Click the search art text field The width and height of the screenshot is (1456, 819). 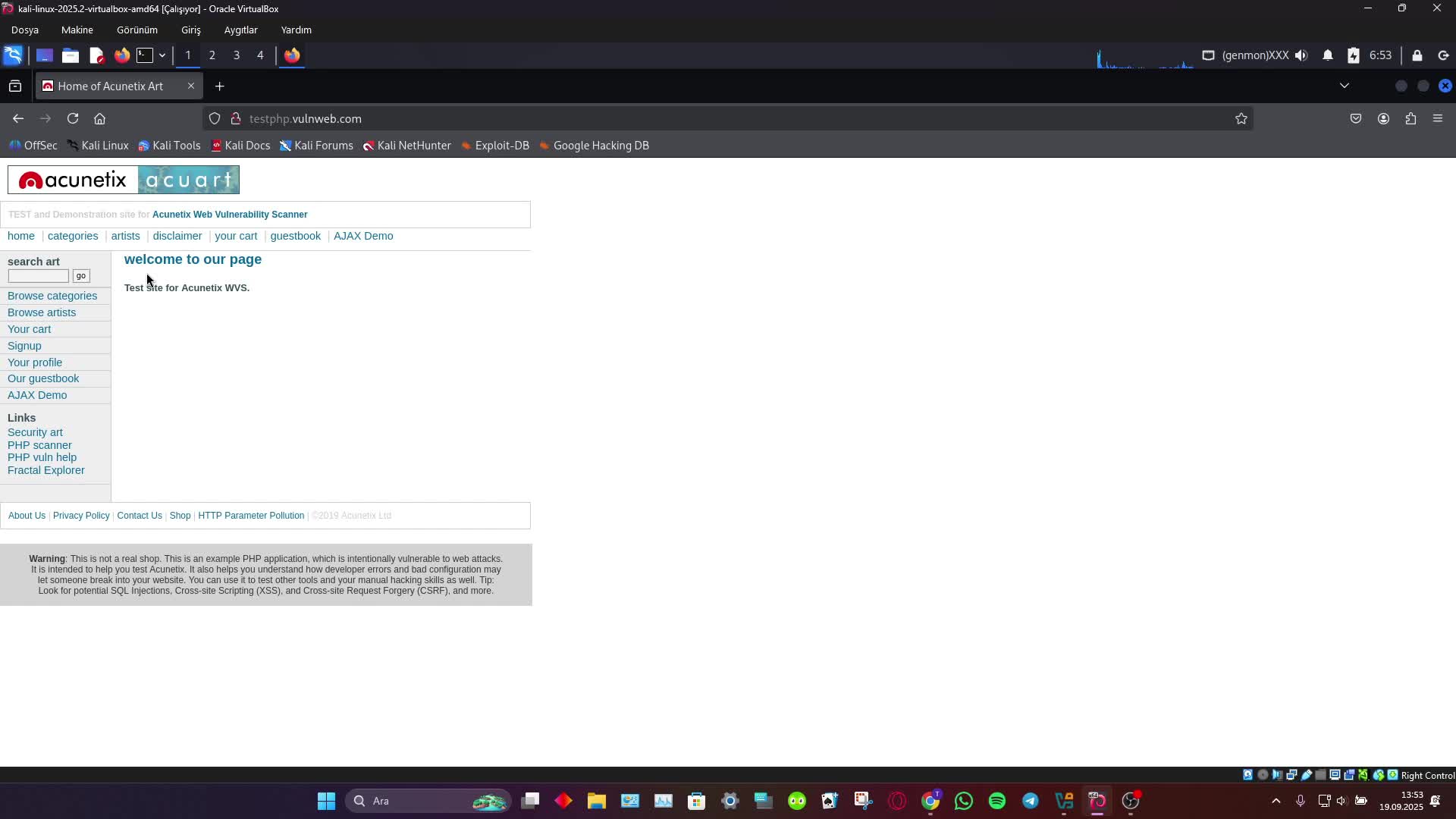click(x=38, y=276)
